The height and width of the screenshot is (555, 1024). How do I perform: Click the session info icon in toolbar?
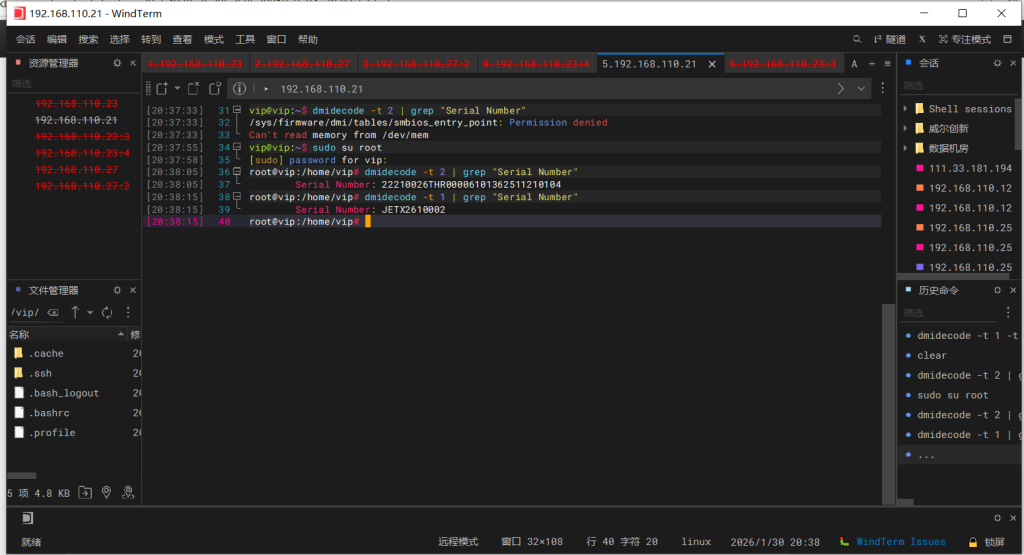[239, 89]
